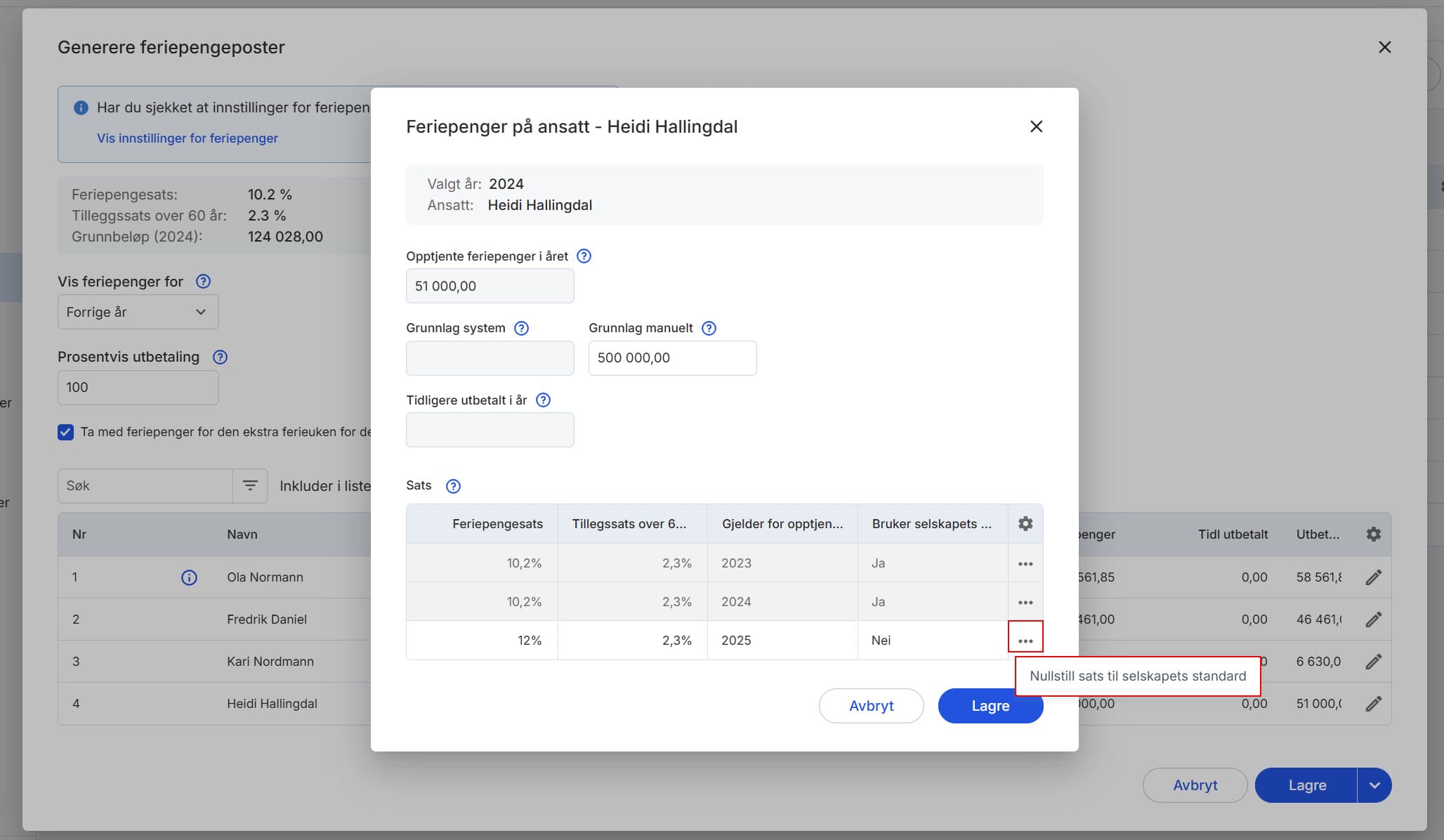This screenshot has width=1444, height=840.
Task: Click Lagre button in employee dialog
Action: point(990,706)
